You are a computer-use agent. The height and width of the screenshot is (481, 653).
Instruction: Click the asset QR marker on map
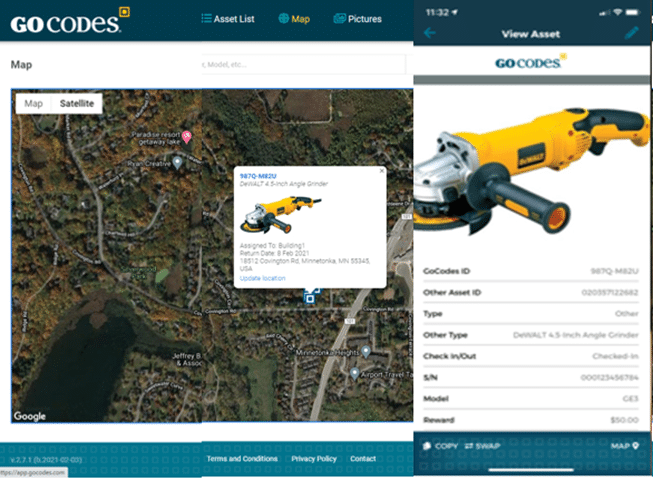point(311,297)
